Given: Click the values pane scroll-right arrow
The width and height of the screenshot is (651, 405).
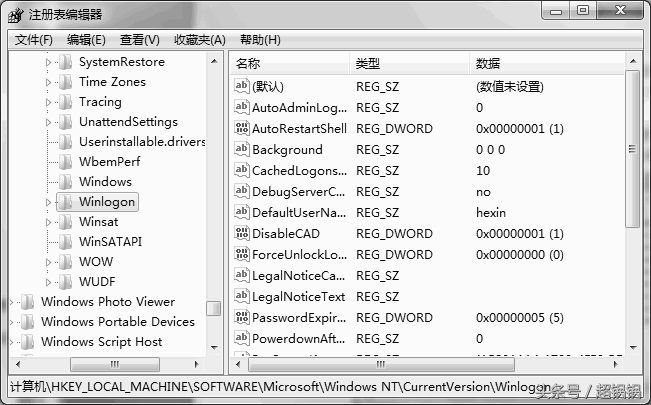Looking at the screenshot, I should click(615, 364).
